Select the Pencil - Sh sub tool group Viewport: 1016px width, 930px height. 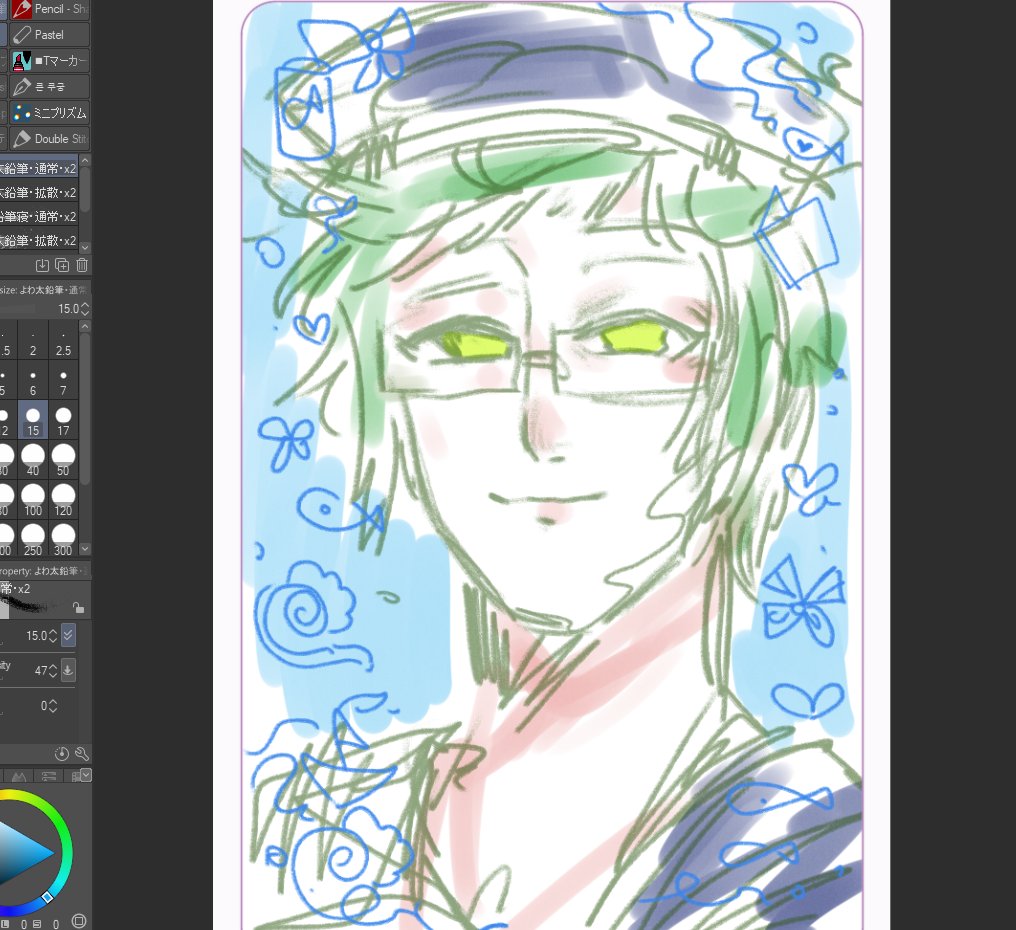[x=50, y=9]
